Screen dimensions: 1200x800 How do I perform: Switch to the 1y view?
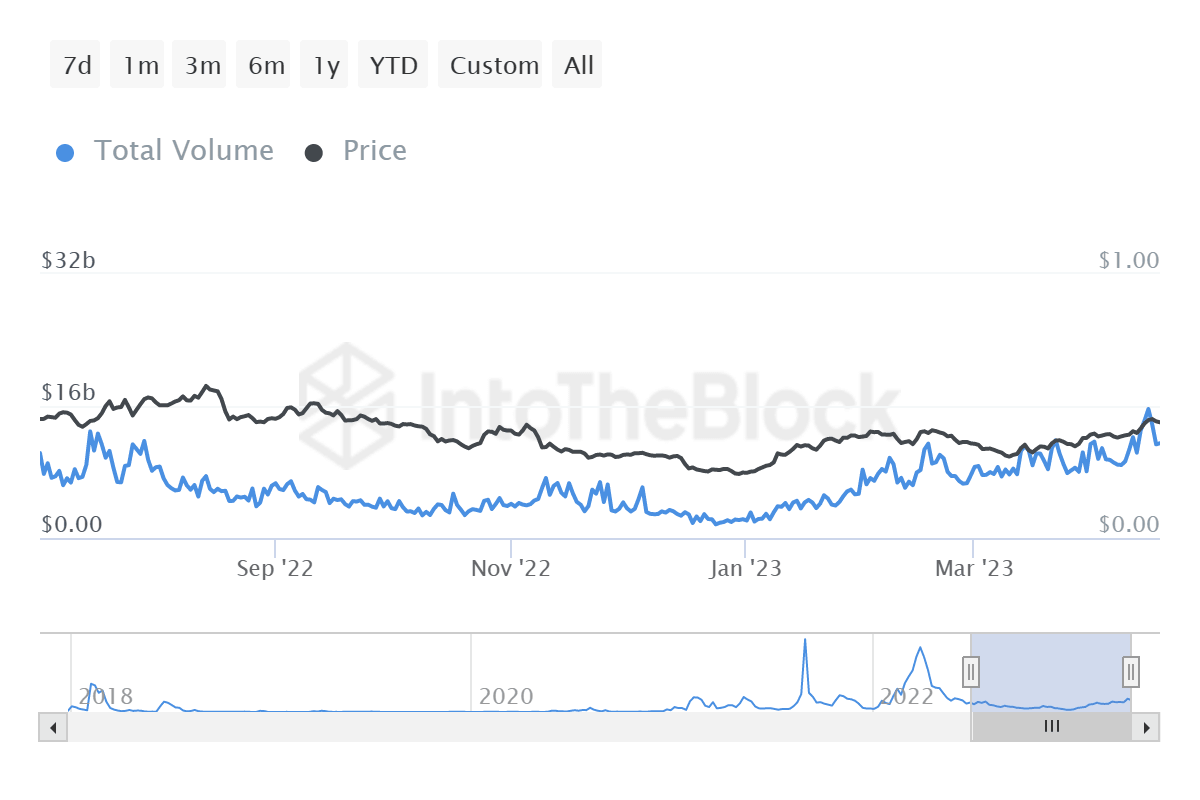pos(323,64)
